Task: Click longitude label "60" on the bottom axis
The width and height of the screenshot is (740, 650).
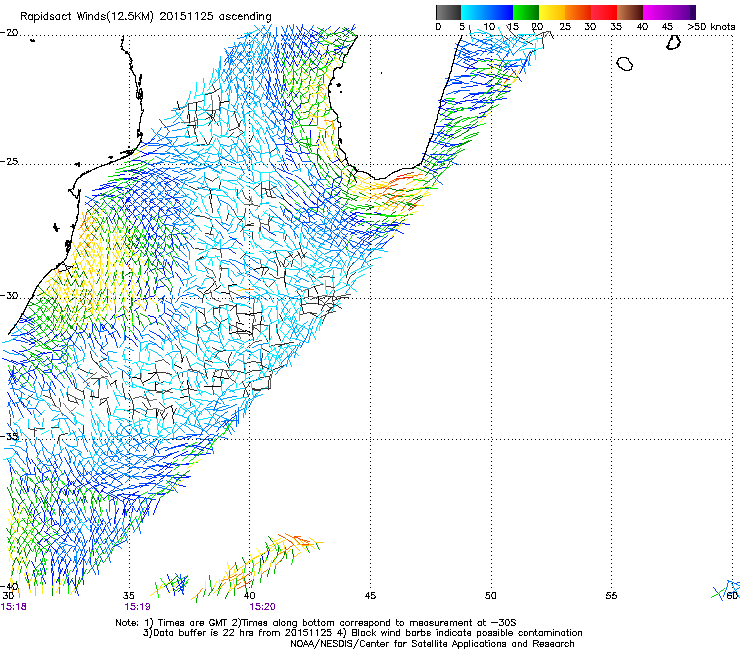Action: 732,596
